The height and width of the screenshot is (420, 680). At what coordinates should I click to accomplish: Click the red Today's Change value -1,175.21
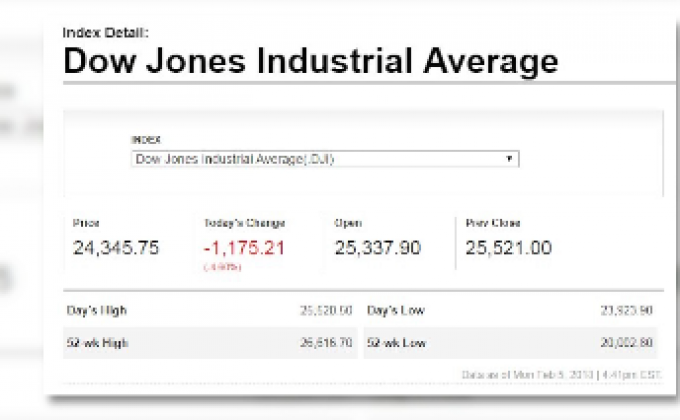tap(244, 248)
